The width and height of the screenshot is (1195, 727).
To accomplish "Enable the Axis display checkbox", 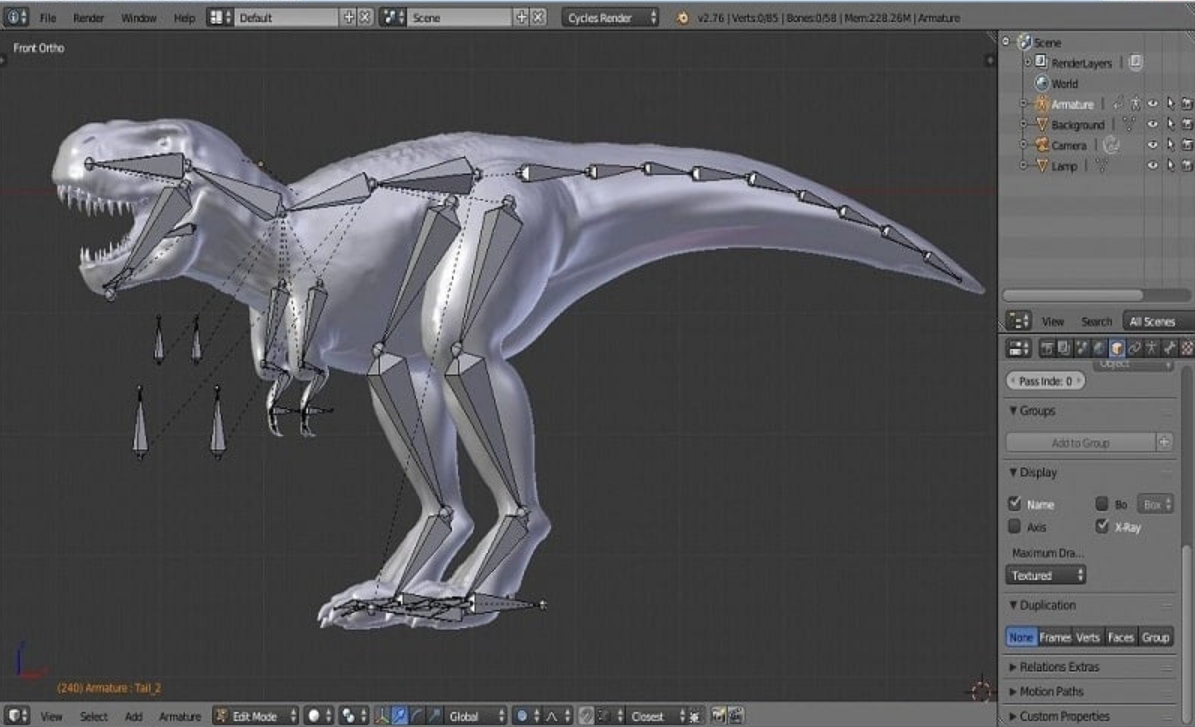I will coord(1013,527).
